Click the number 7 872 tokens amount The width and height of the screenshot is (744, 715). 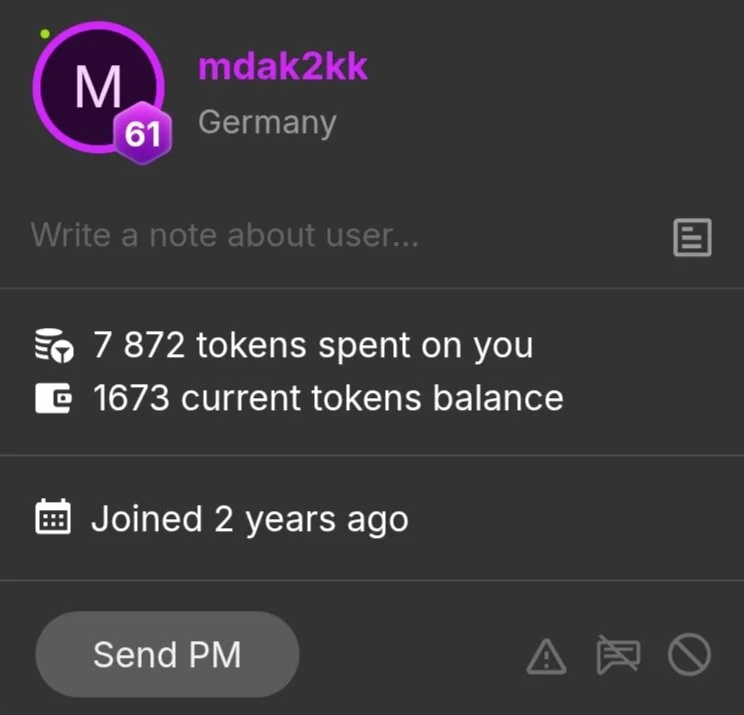pos(138,345)
